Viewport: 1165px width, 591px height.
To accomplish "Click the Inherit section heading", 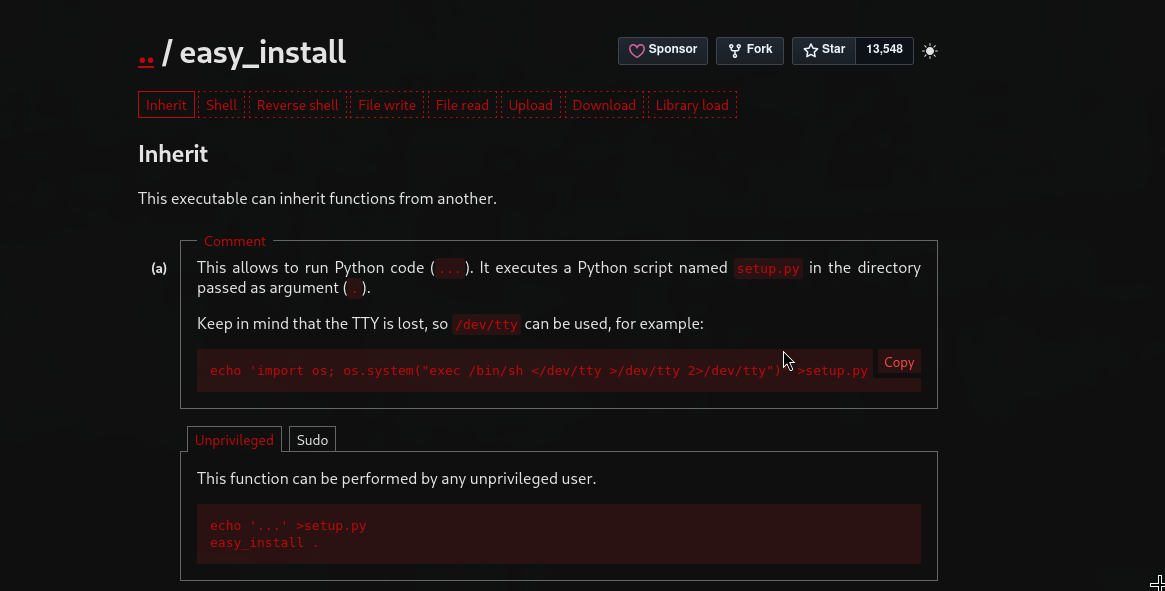I will [x=173, y=154].
